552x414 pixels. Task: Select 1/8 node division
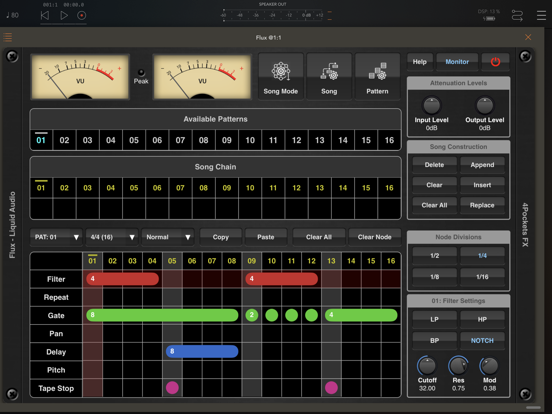434,277
